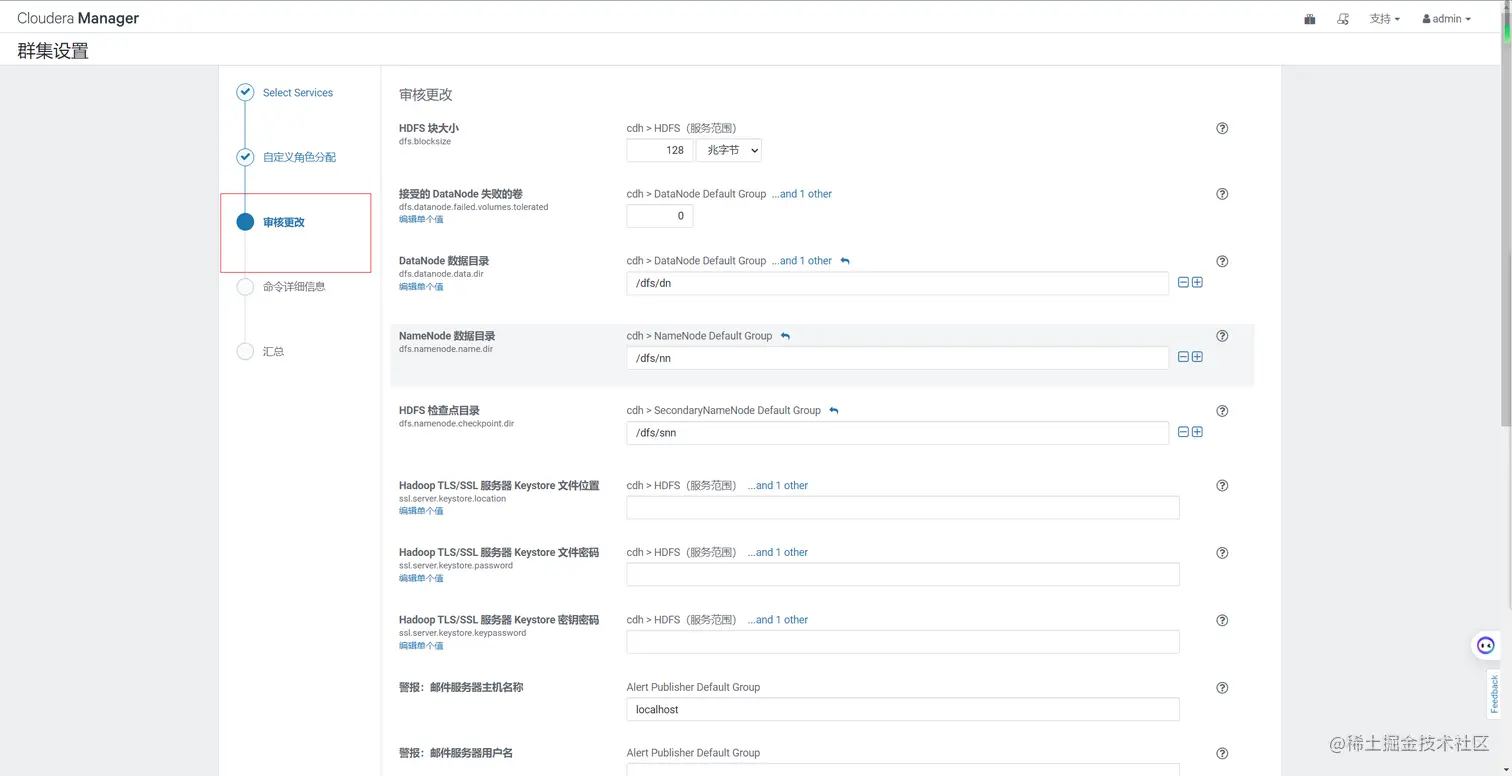Expand the admin user menu
The image size is (1512, 776).
[1446, 19]
